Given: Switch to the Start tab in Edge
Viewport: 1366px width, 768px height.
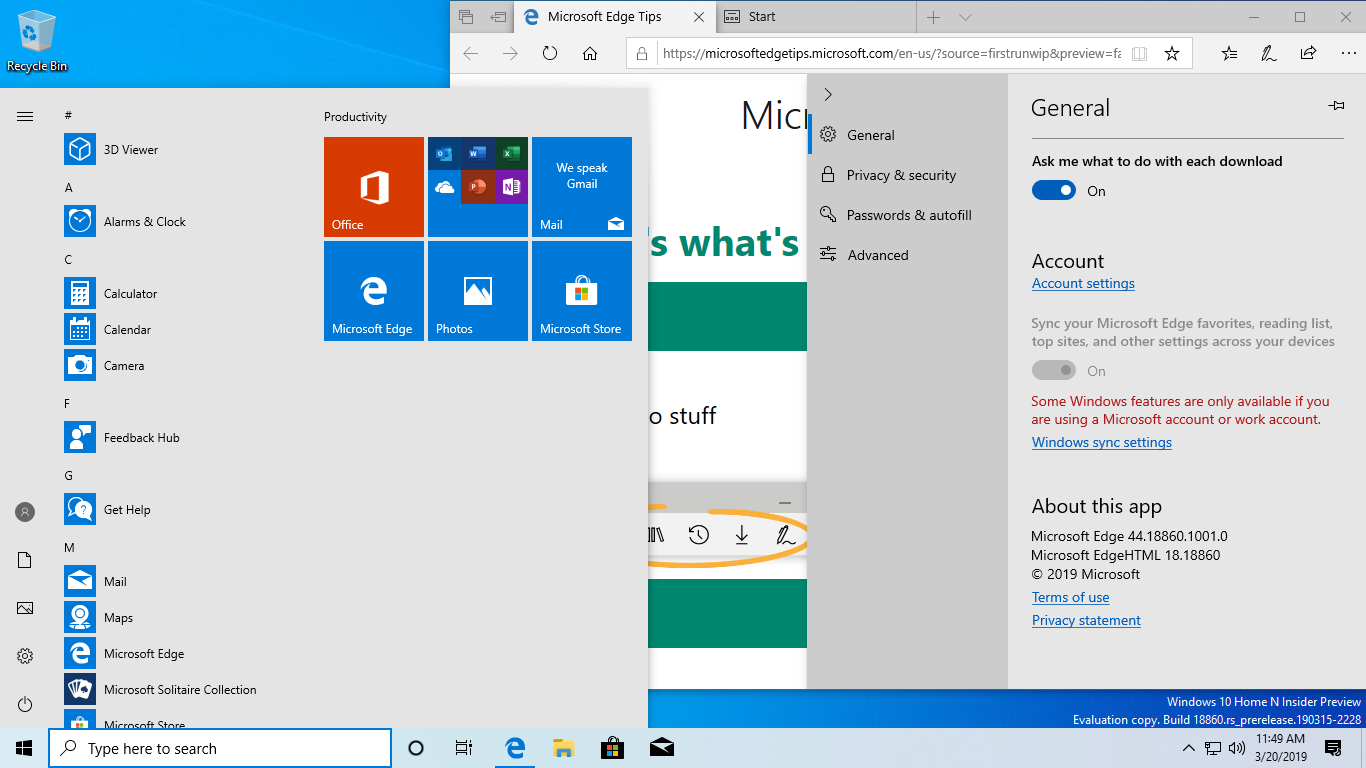Looking at the screenshot, I should click(x=815, y=17).
